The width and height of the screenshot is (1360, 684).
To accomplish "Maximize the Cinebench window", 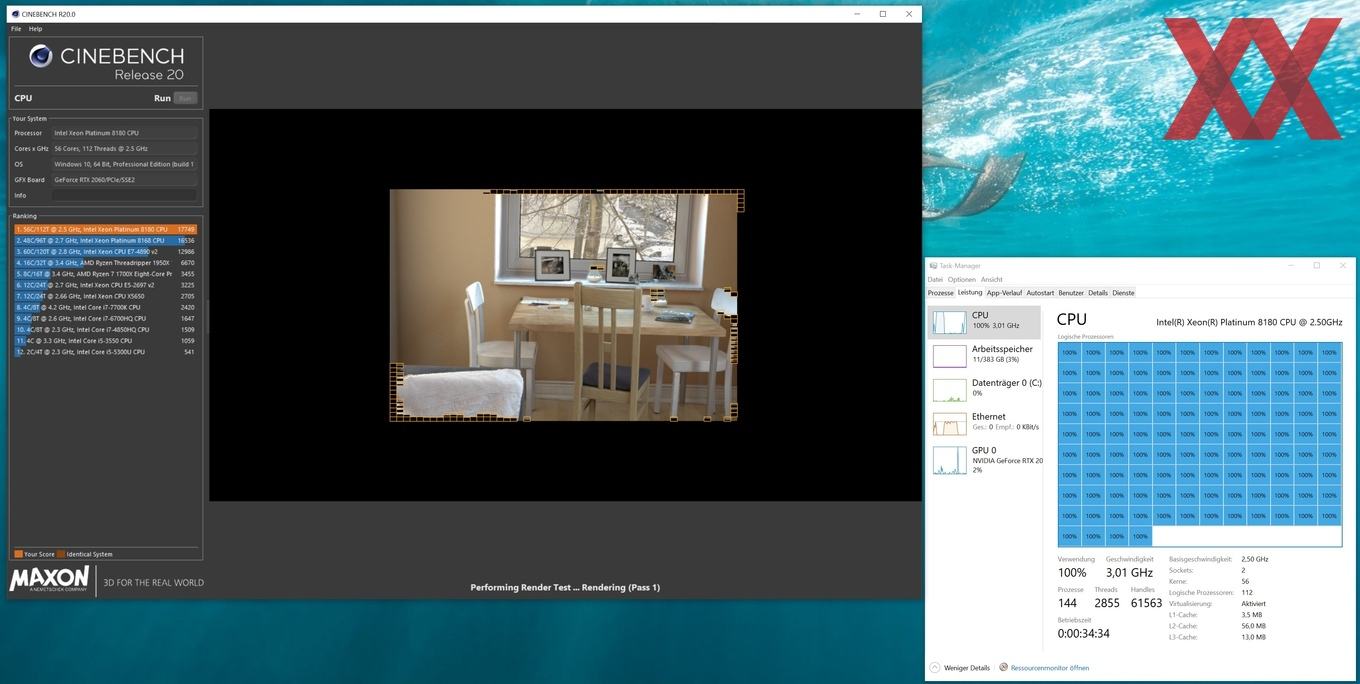I will (x=883, y=14).
